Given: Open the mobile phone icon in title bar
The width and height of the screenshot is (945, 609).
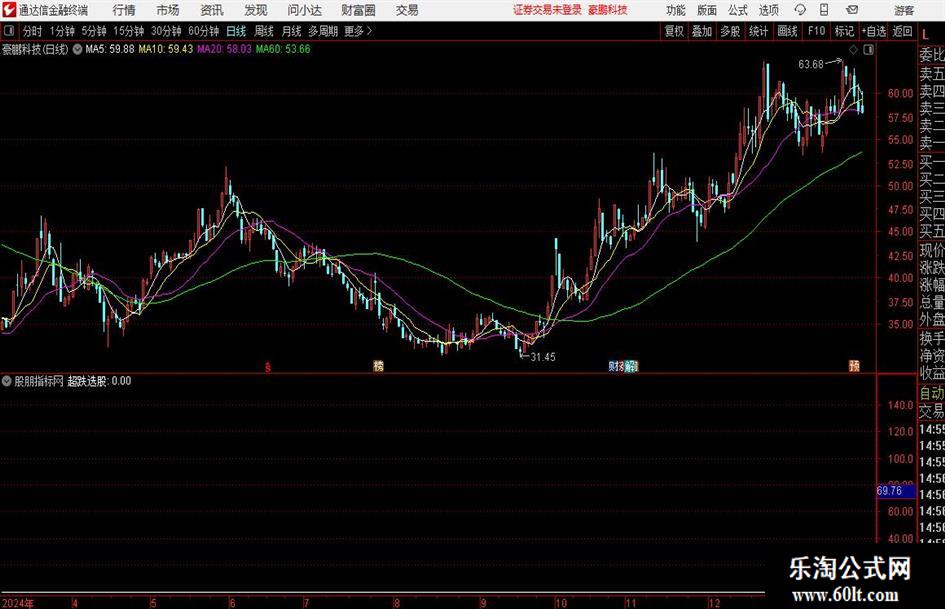Looking at the screenshot, I should coord(824,10).
